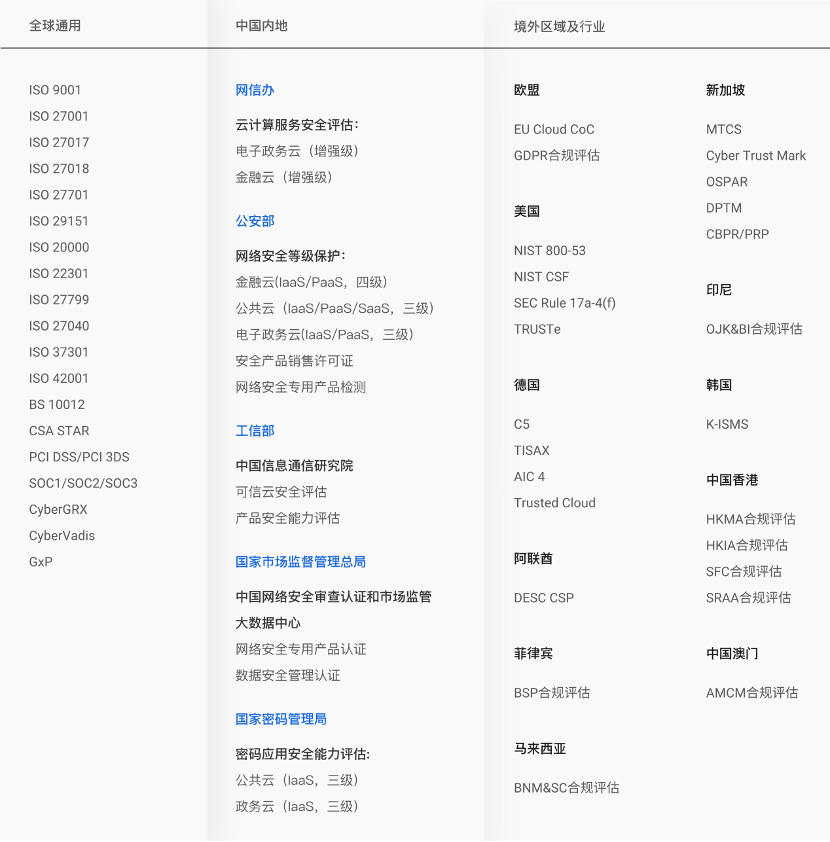Click the 网信办 heading link
The image size is (830, 842).
tap(255, 90)
